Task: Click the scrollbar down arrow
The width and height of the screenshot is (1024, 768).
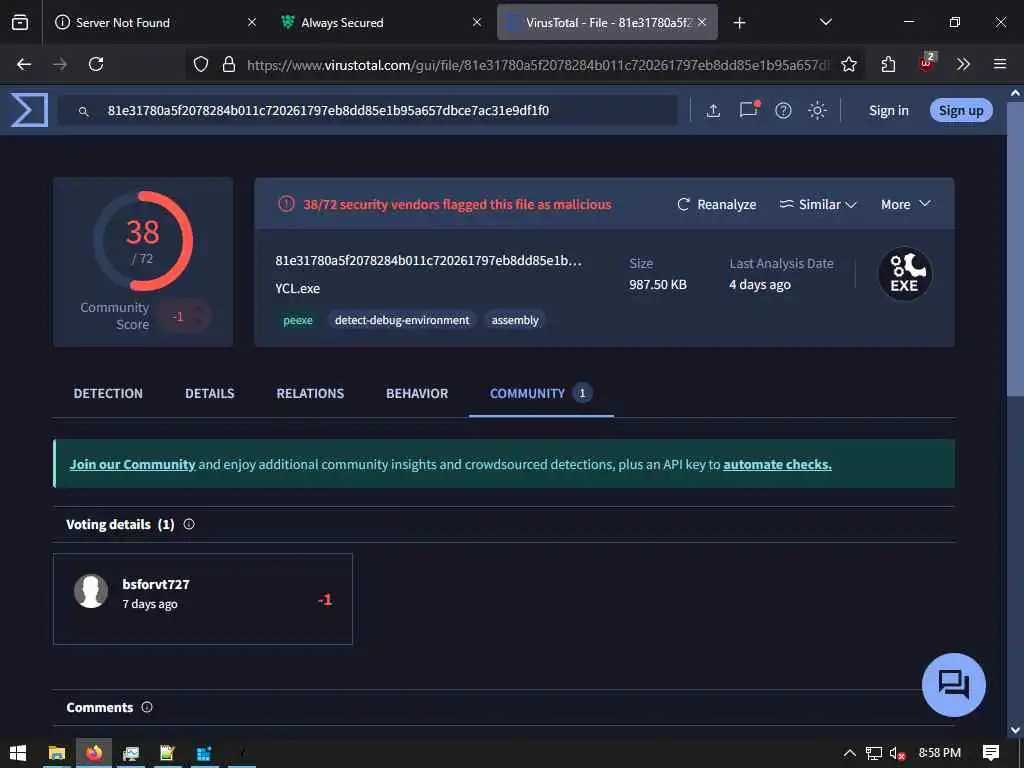Action: 1016,730
